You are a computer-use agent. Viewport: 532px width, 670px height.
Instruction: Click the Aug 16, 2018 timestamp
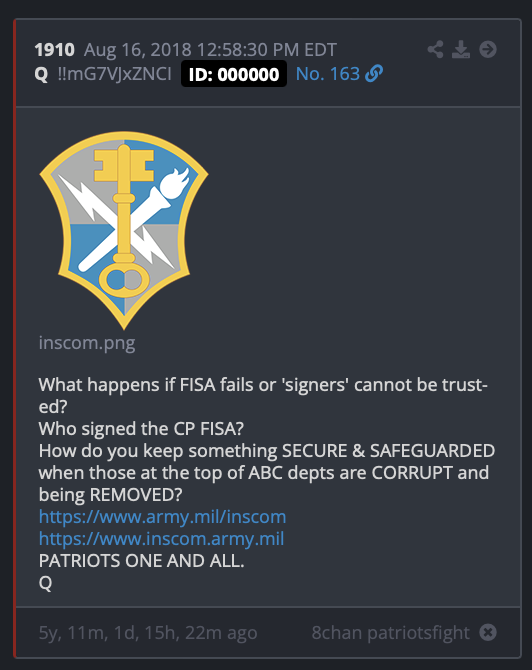(x=210, y=50)
